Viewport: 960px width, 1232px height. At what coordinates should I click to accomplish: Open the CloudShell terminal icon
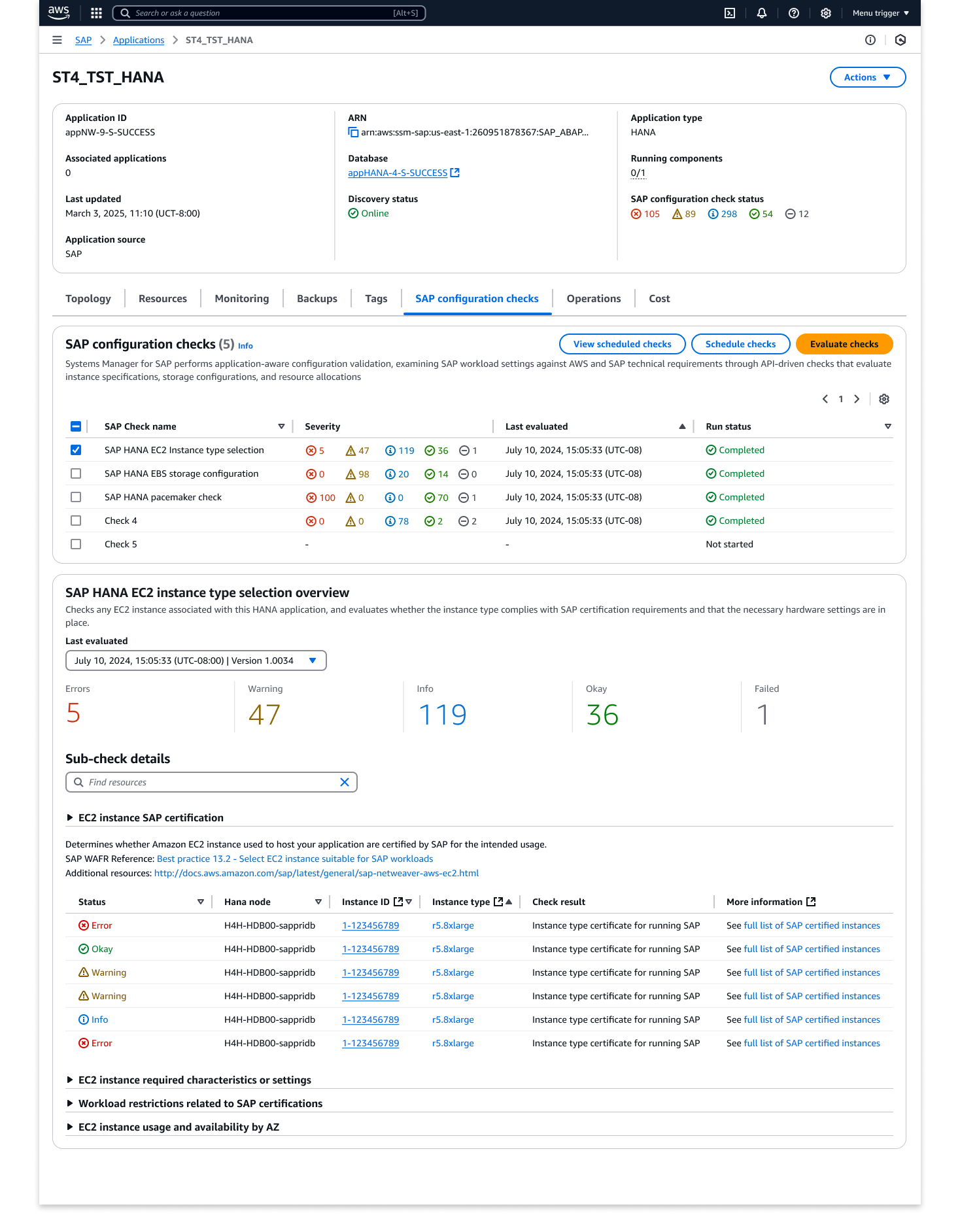coord(730,13)
